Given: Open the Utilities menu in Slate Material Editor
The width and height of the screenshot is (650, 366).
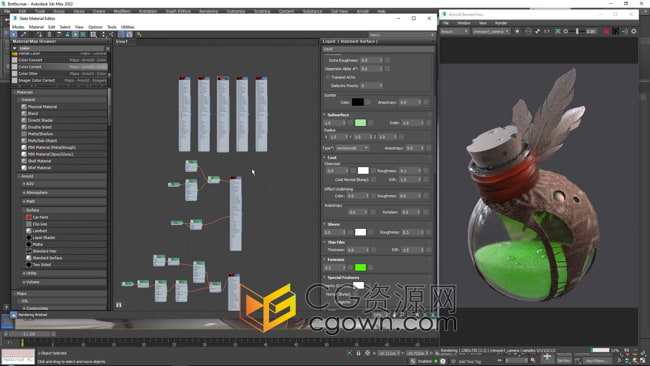Looking at the screenshot, I should click(128, 27).
